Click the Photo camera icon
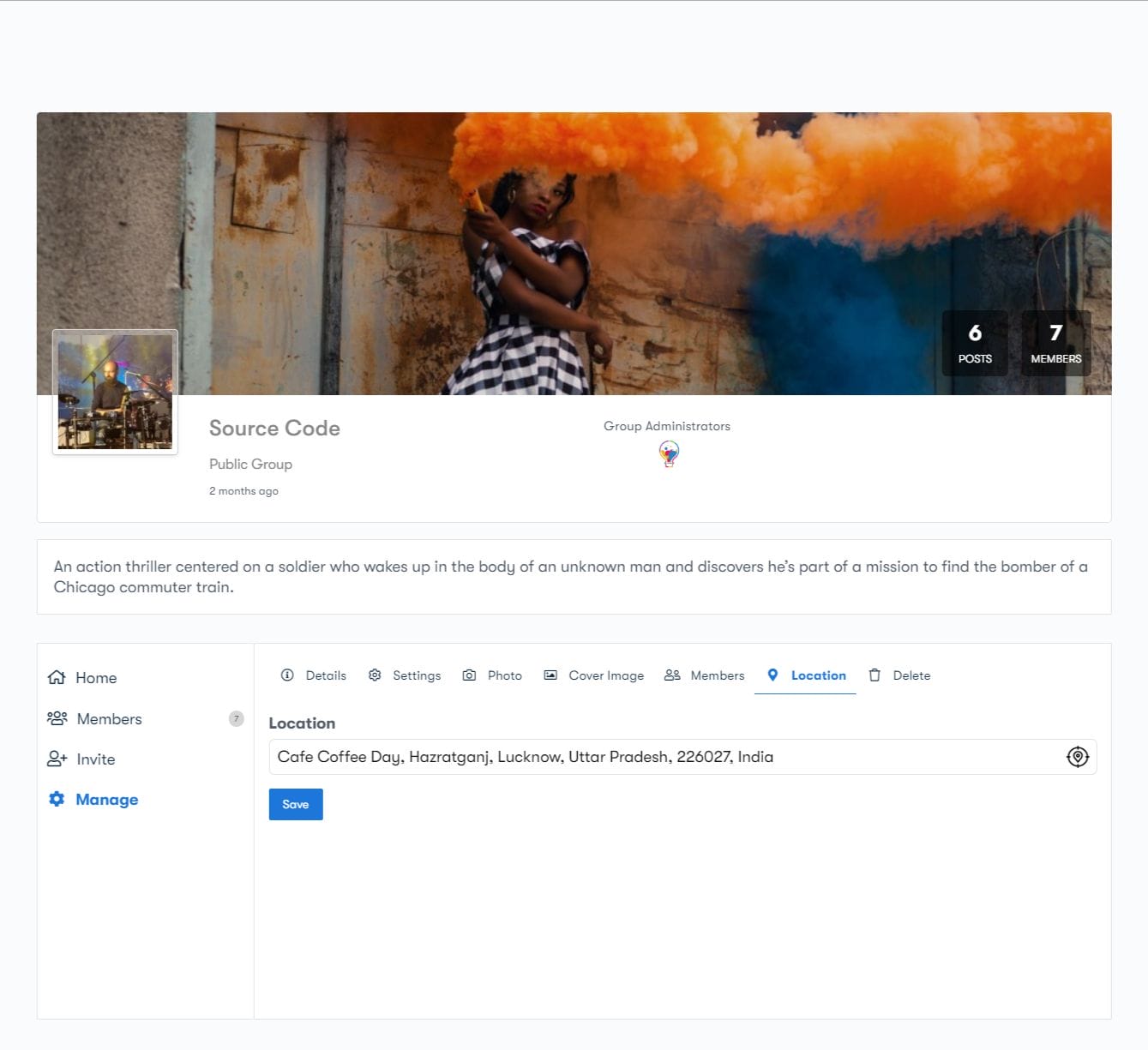This screenshot has height=1050, width=1148. pos(469,675)
